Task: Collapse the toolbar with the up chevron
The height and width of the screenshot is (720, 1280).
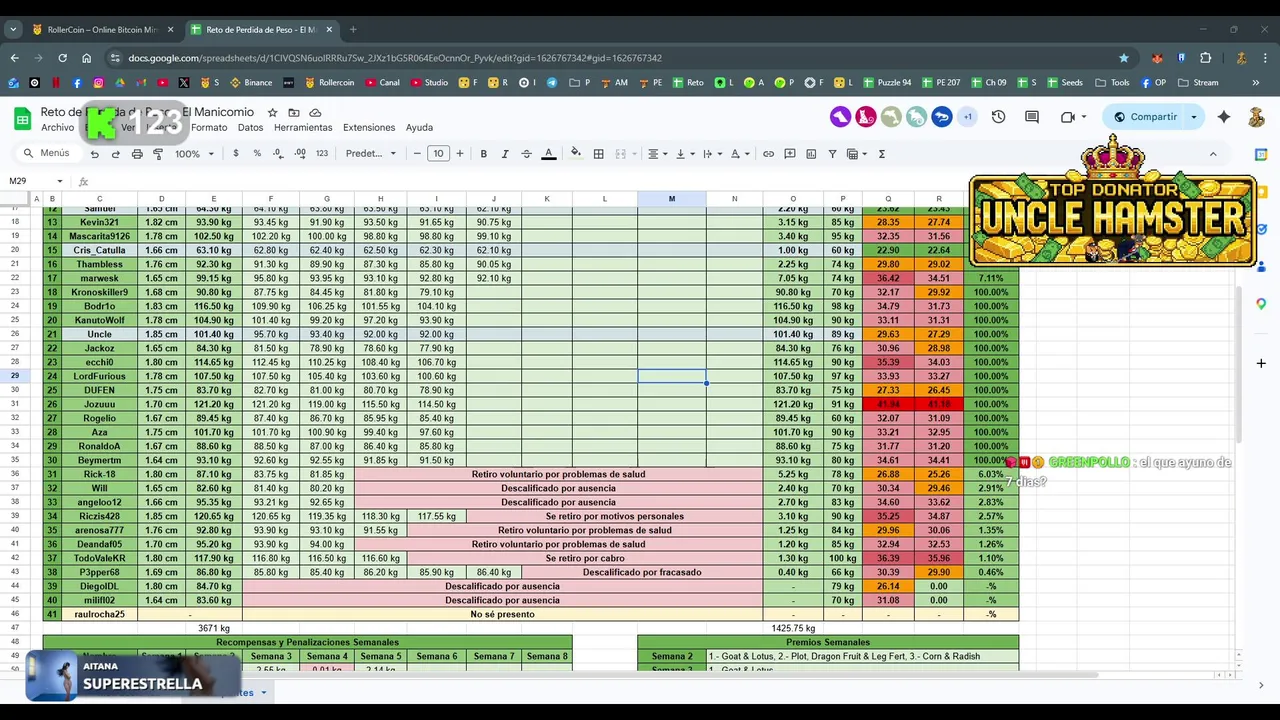Action: click(1213, 154)
